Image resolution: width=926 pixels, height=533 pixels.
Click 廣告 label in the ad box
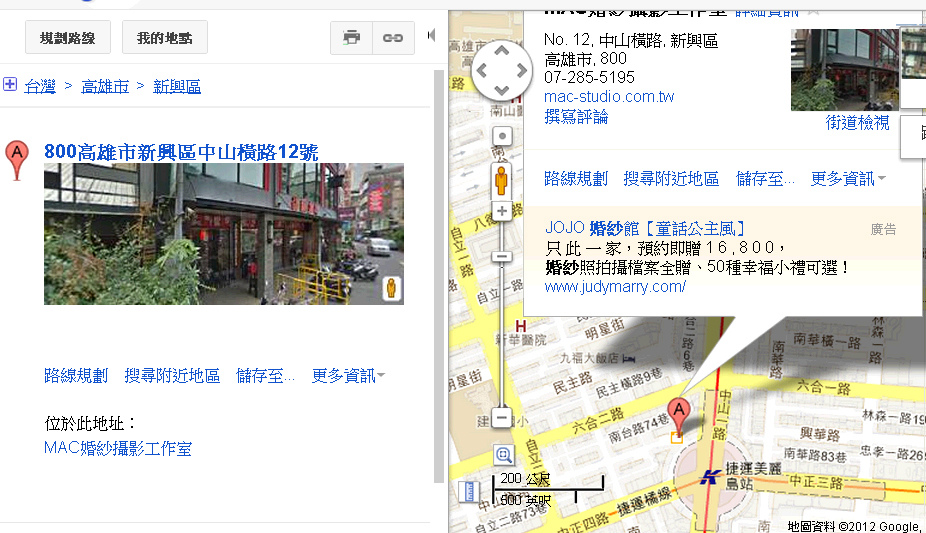point(883,229)
